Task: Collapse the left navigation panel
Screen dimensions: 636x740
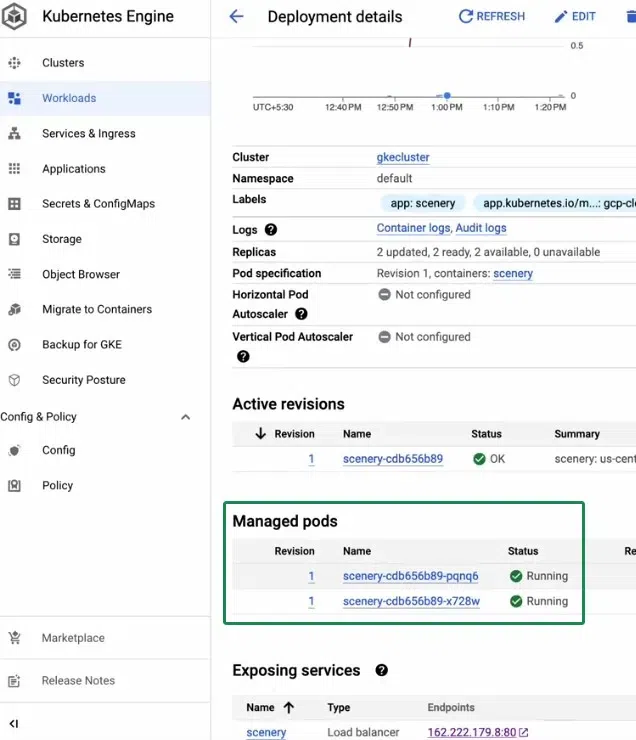Action: pyautogui.click(x=14, y=723)
